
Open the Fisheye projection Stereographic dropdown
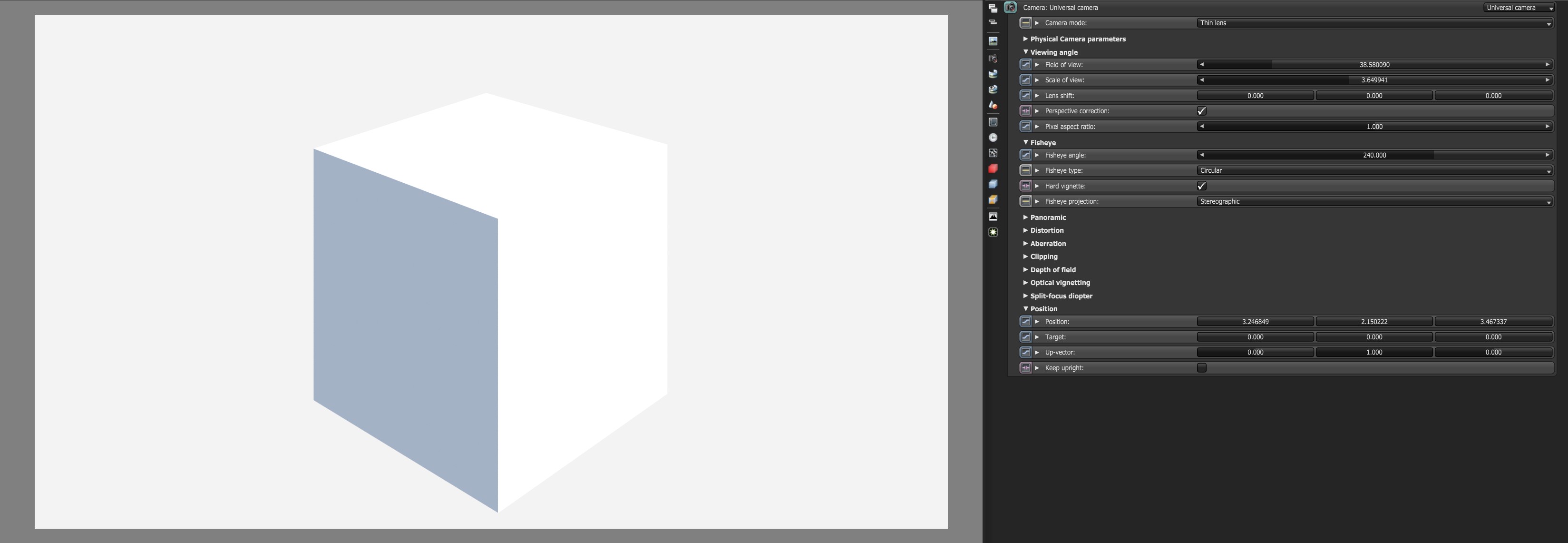[x=1374, y=202]
